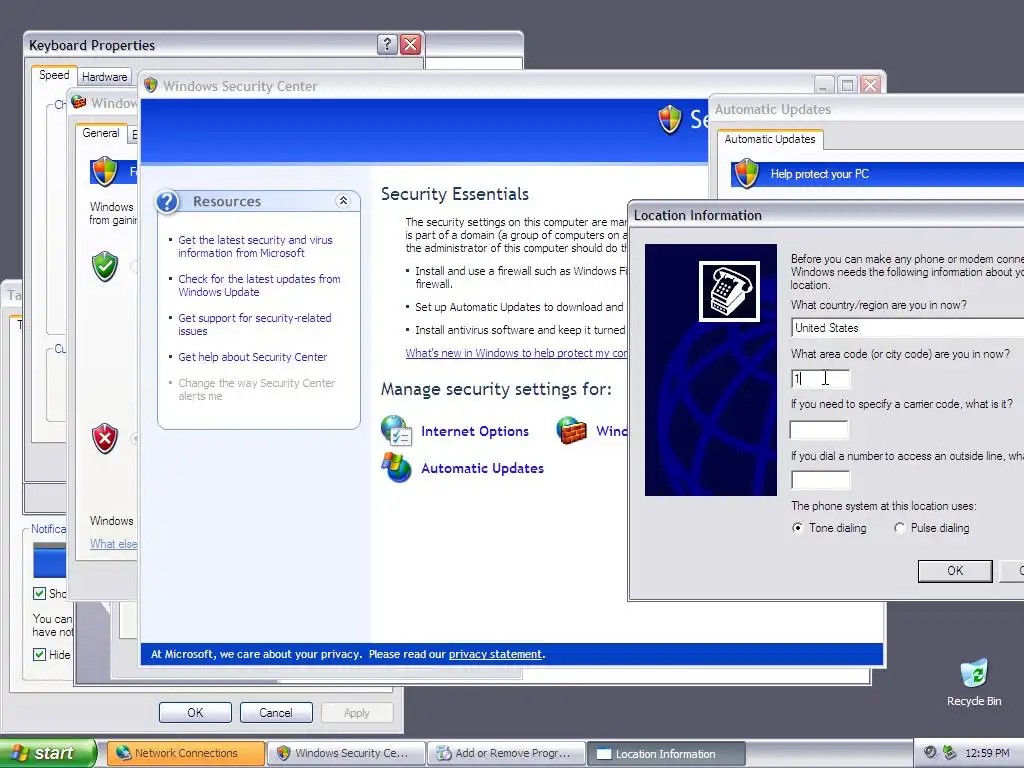Image resolution: width=1024 pixels, height=768 pixels.
Task: Click the Network Connections taskbar icon
Action: coord(123,753)
